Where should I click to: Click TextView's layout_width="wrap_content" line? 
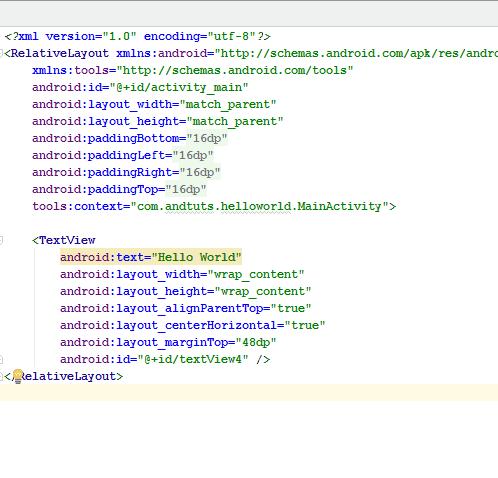182,274
